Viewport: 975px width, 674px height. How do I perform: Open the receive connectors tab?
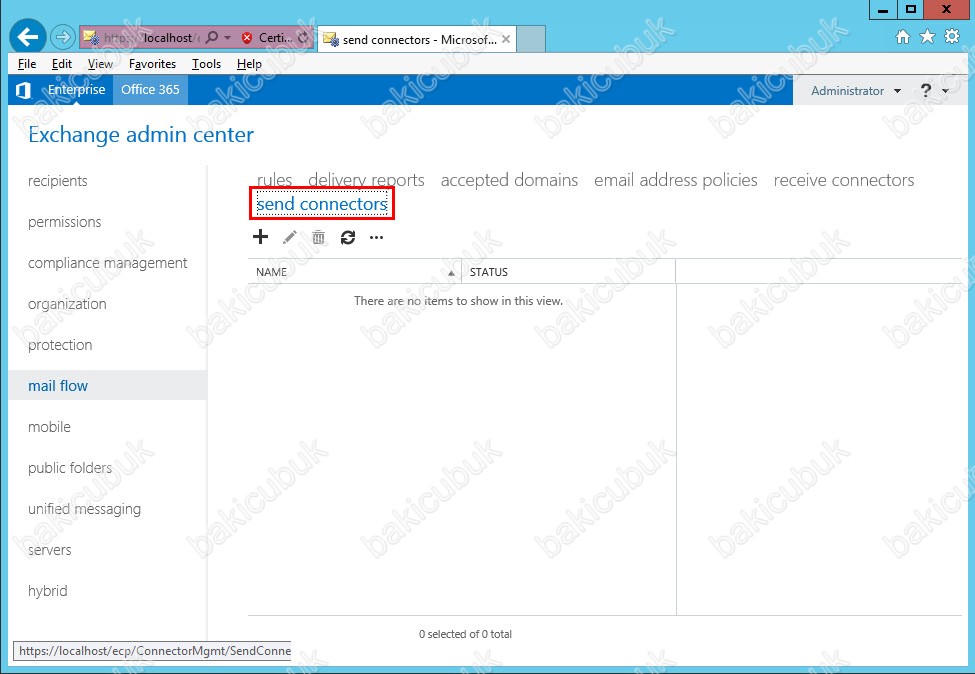[844, 180]
